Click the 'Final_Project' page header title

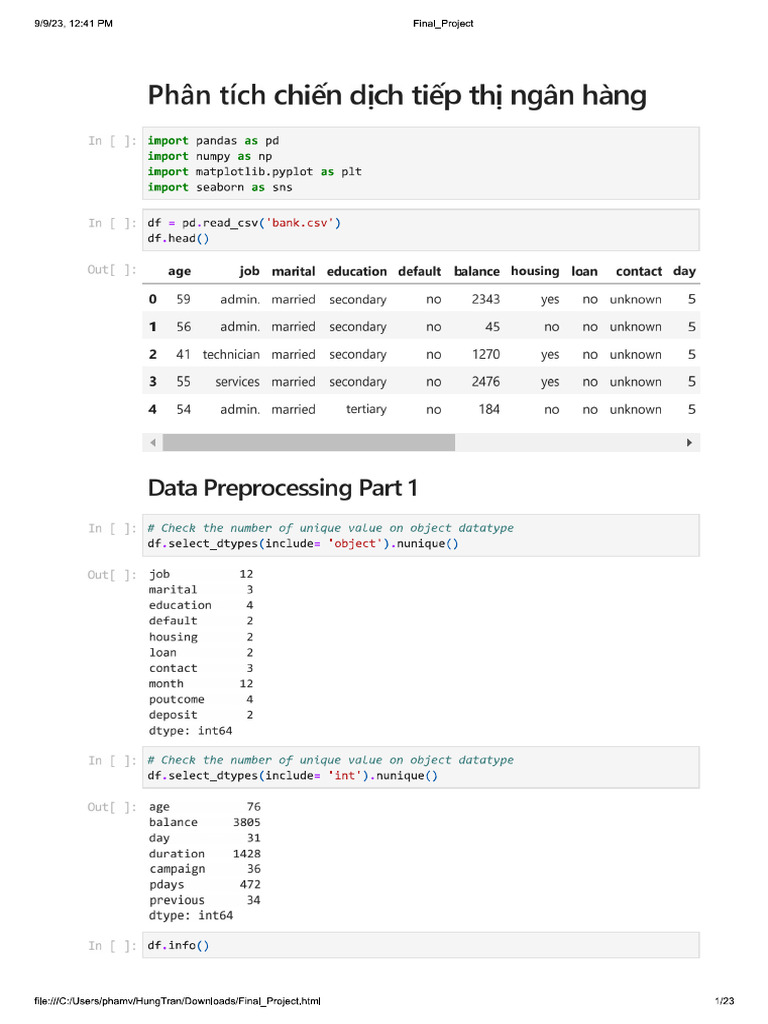[443, 23]
